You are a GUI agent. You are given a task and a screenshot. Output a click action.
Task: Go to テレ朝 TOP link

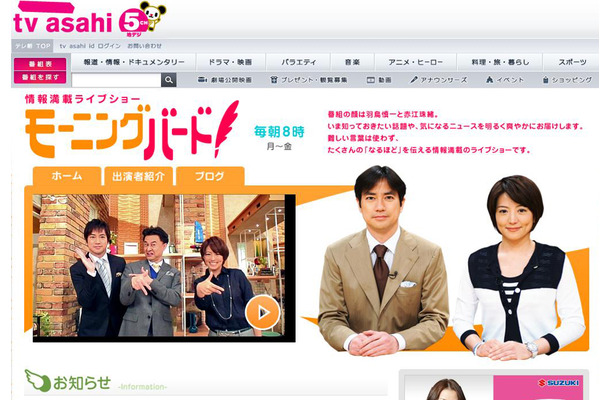pos(33,46)
